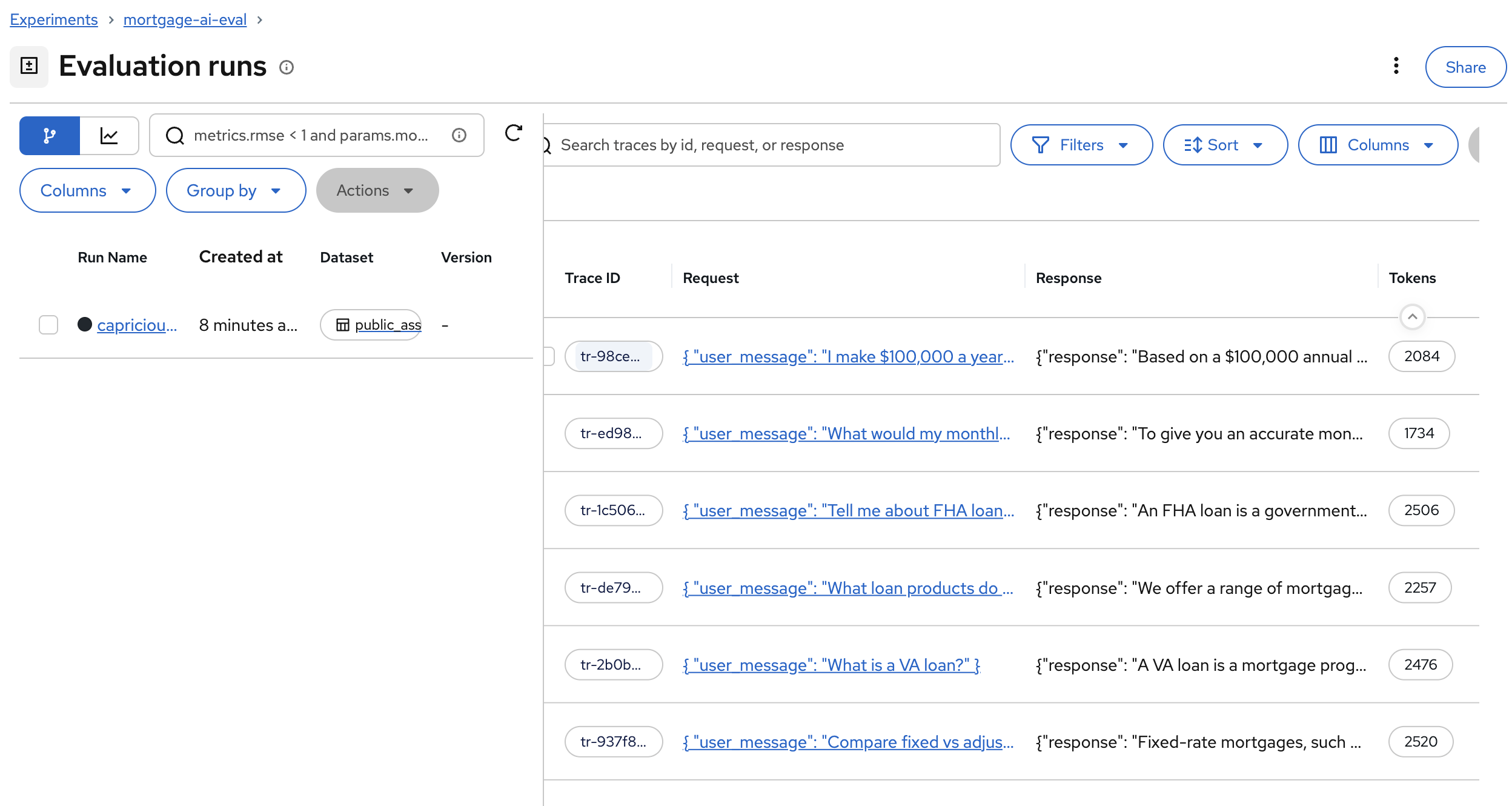Select the tr-98ce trace row checkbox
The image size is (1512, 806).
click(549, 356)
